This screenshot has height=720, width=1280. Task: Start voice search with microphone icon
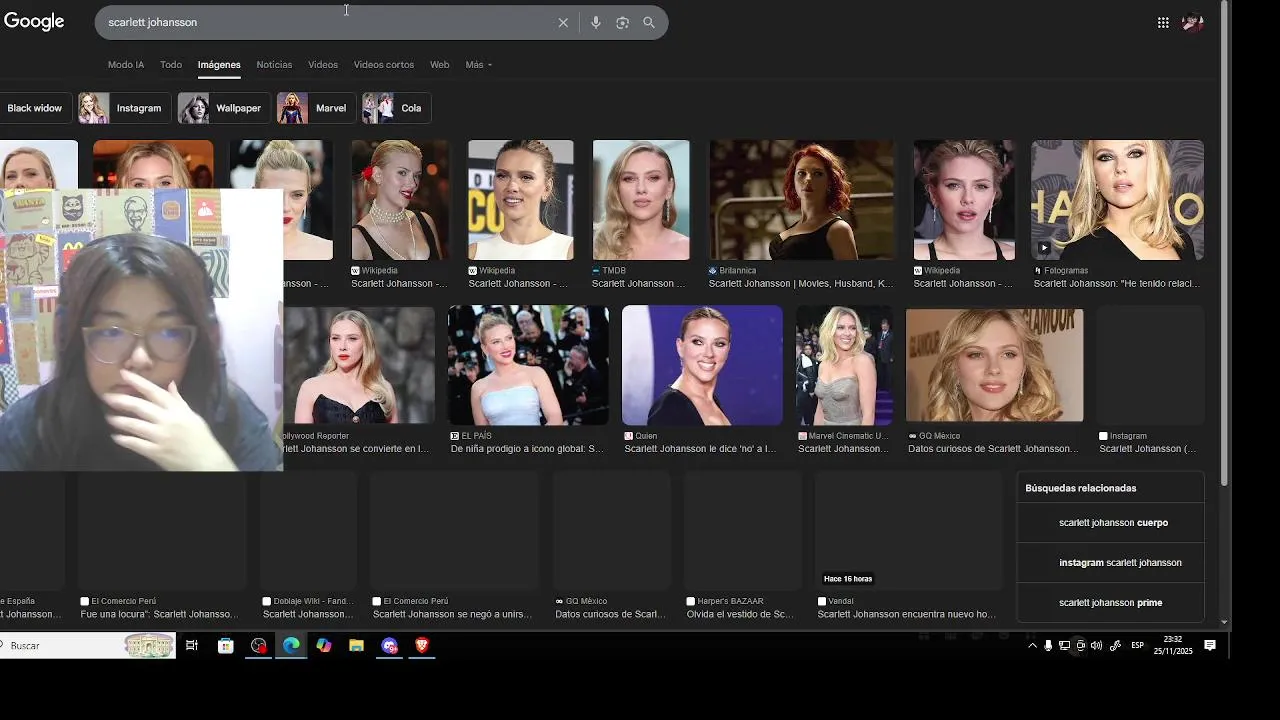[x=596, y=22]
